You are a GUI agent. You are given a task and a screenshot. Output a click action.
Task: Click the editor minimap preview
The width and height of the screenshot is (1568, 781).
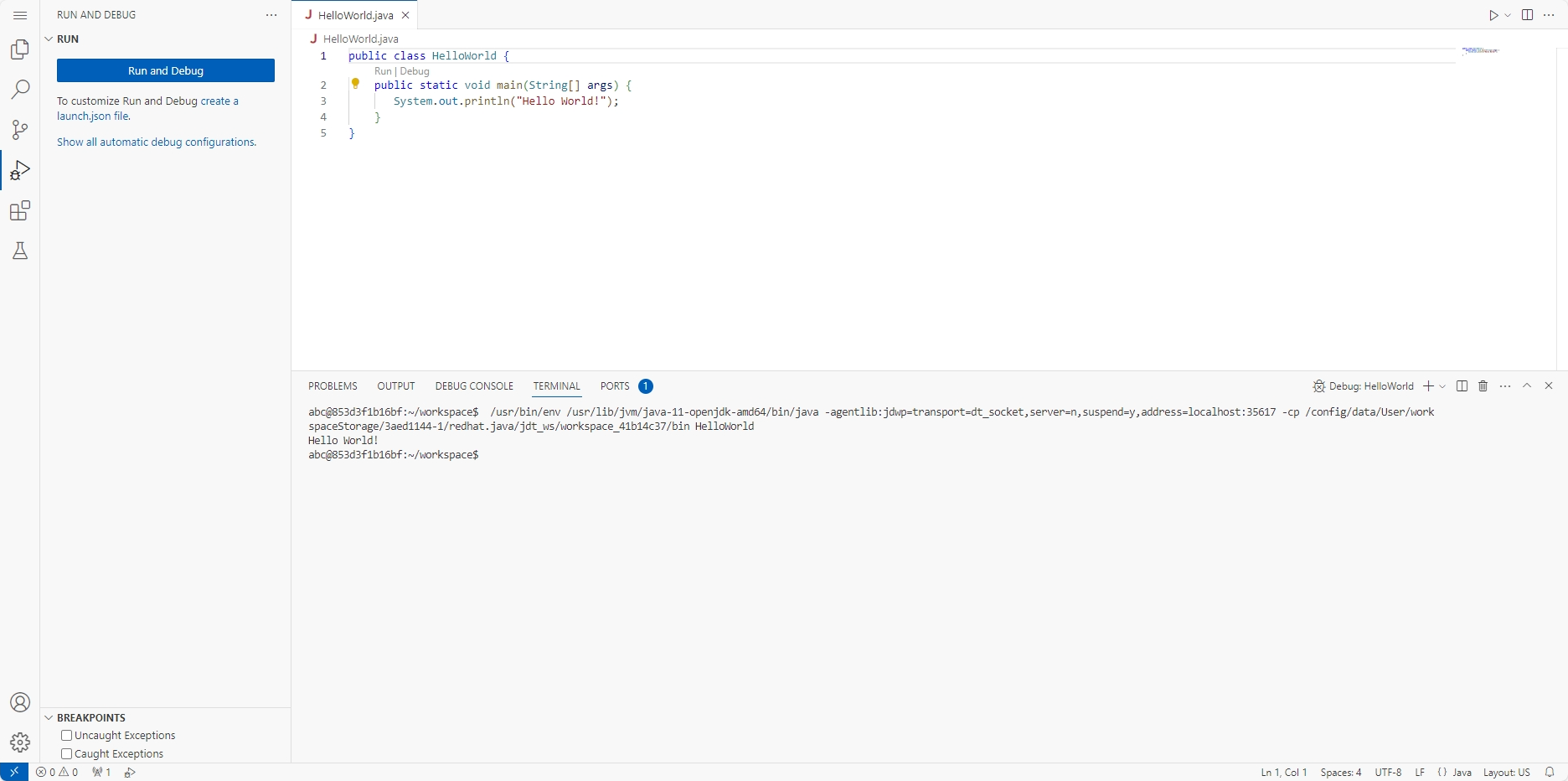click(x=1481, y=51)
